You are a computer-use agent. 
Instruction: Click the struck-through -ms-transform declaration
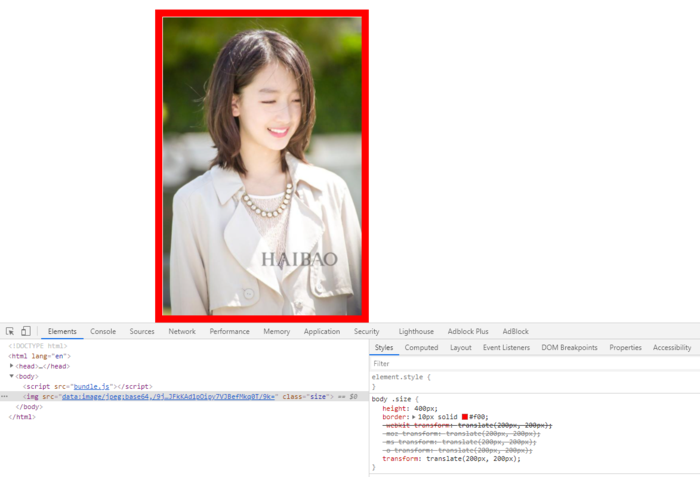[460, 442]
